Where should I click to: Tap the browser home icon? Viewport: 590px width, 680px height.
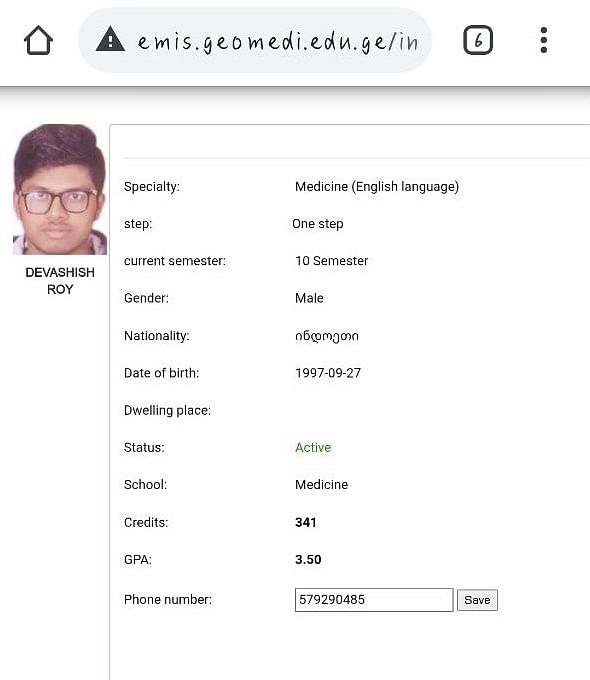[38, 40]
